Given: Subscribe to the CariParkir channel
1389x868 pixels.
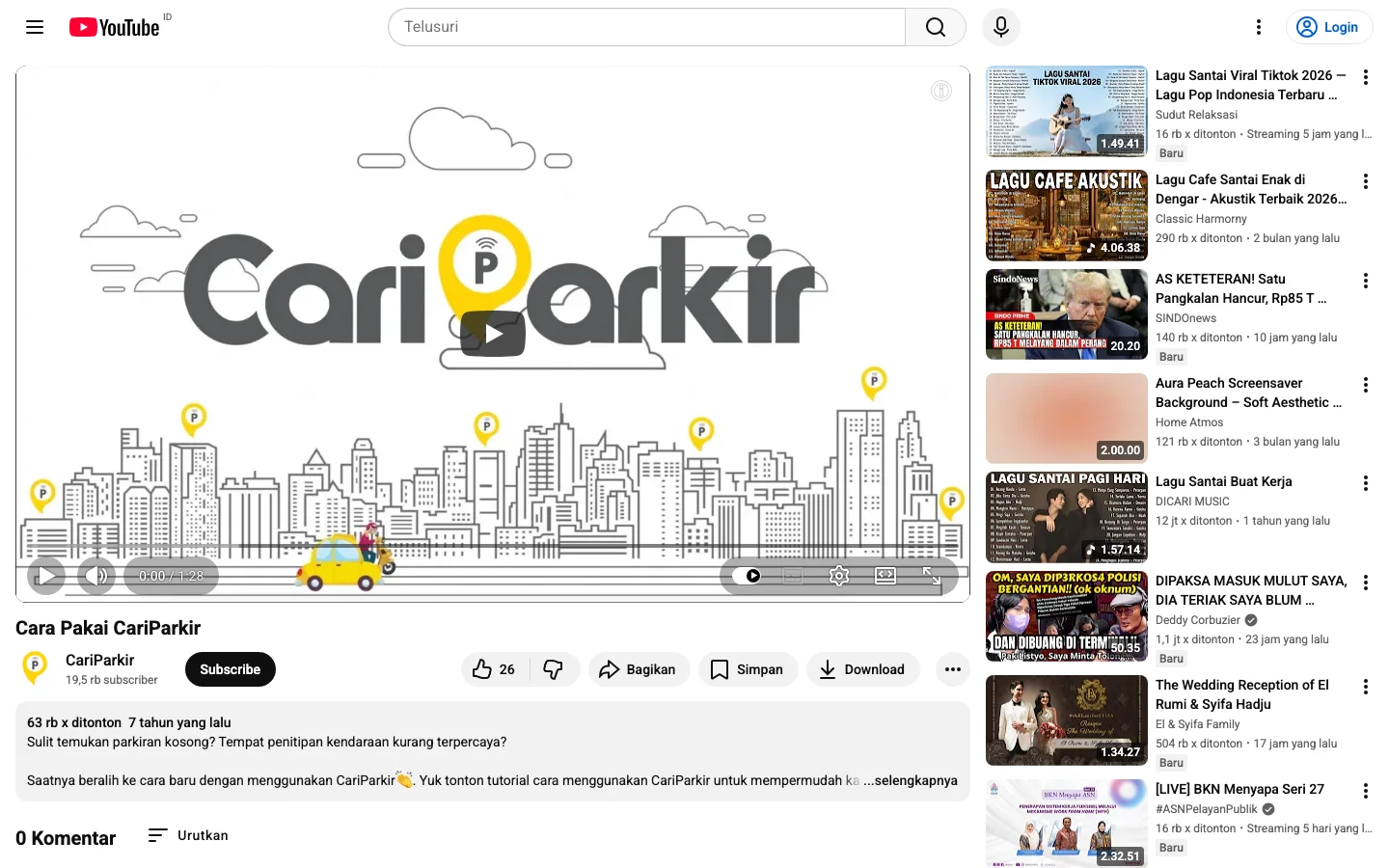Looking at the screenshot, I should click(231, 669).
